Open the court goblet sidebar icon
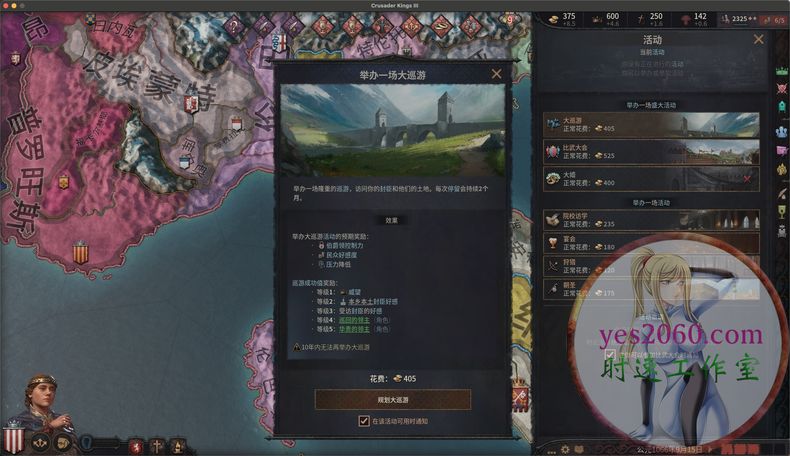 (x=781, y=212)
